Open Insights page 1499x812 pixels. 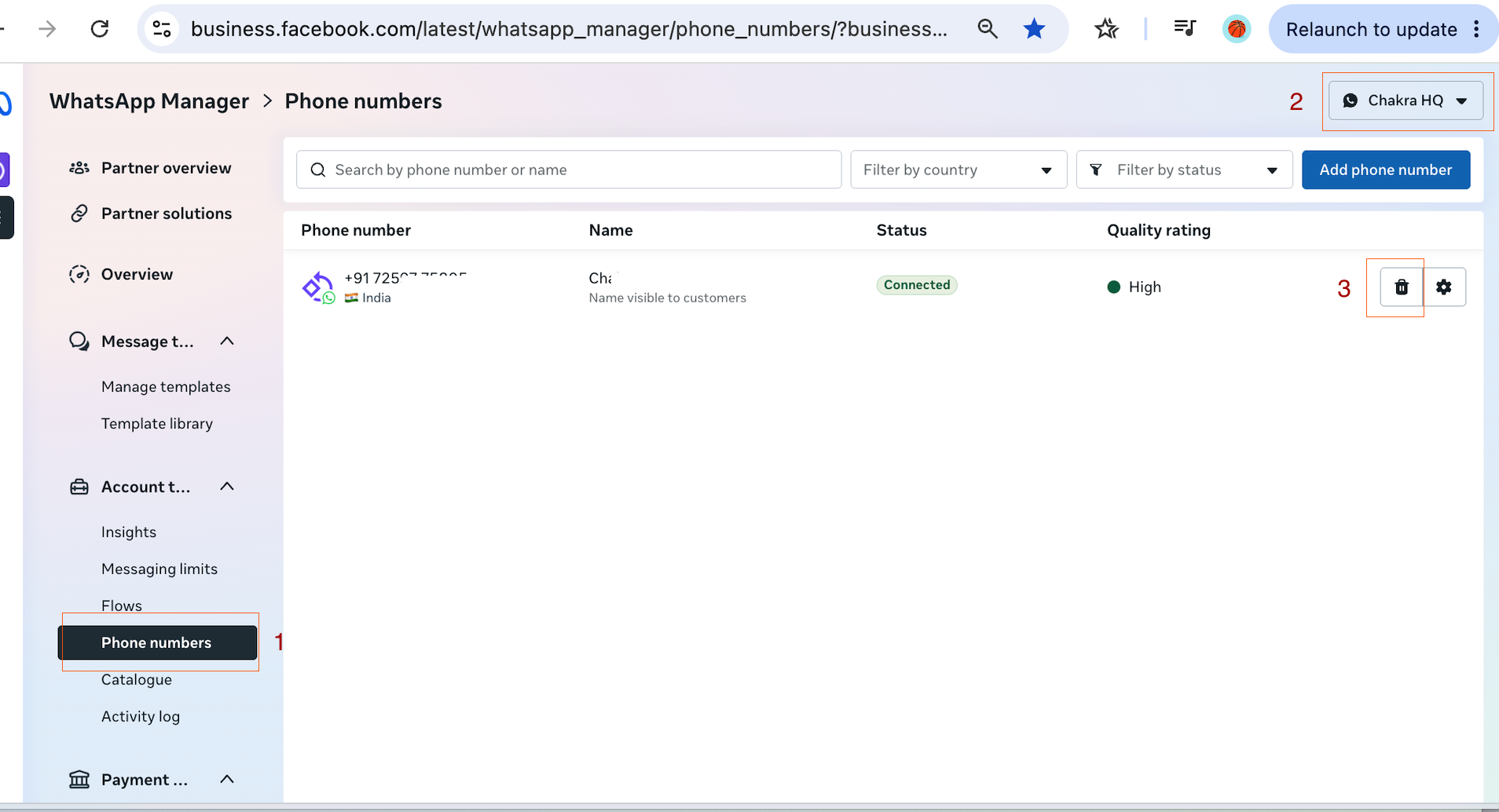pos(129,532)
